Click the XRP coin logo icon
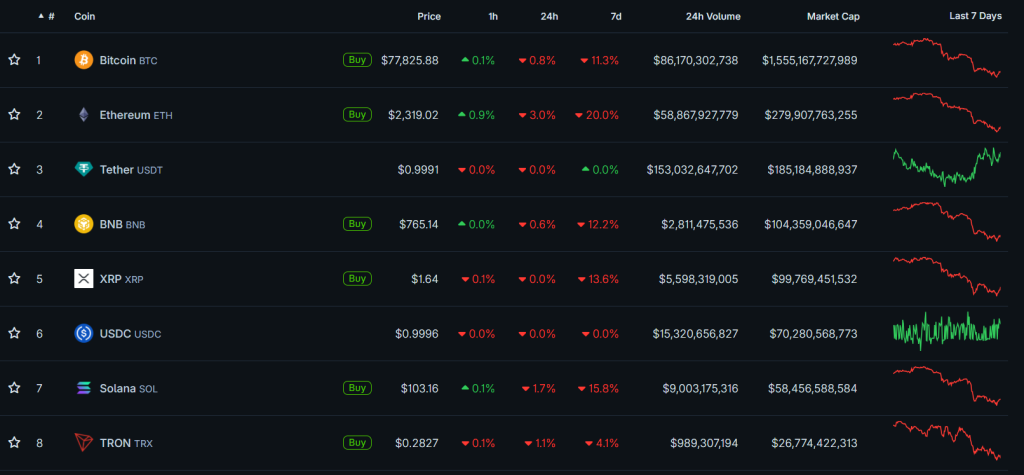Screen dimensions: 1024x475 [84, 279]
